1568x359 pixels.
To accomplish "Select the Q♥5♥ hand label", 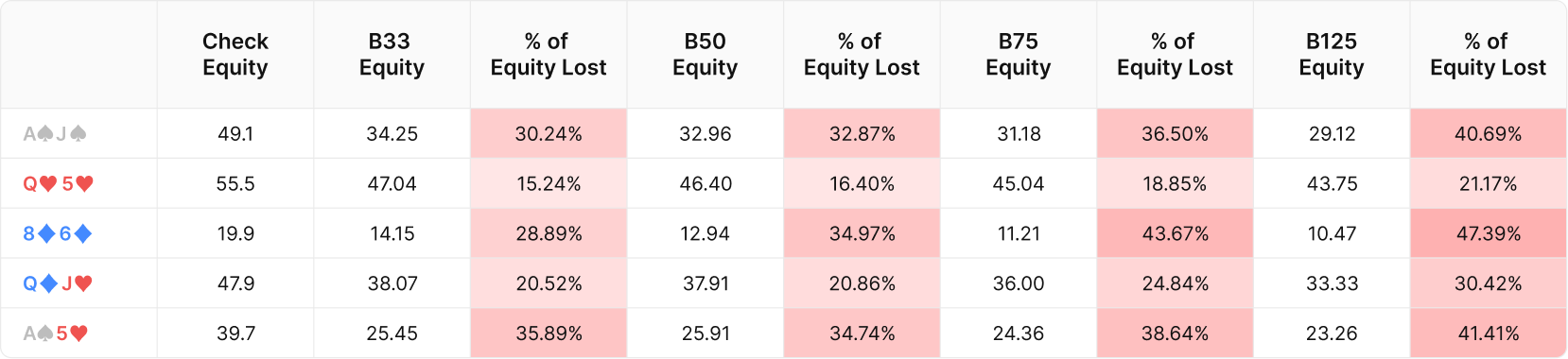I will click(58, 184).
